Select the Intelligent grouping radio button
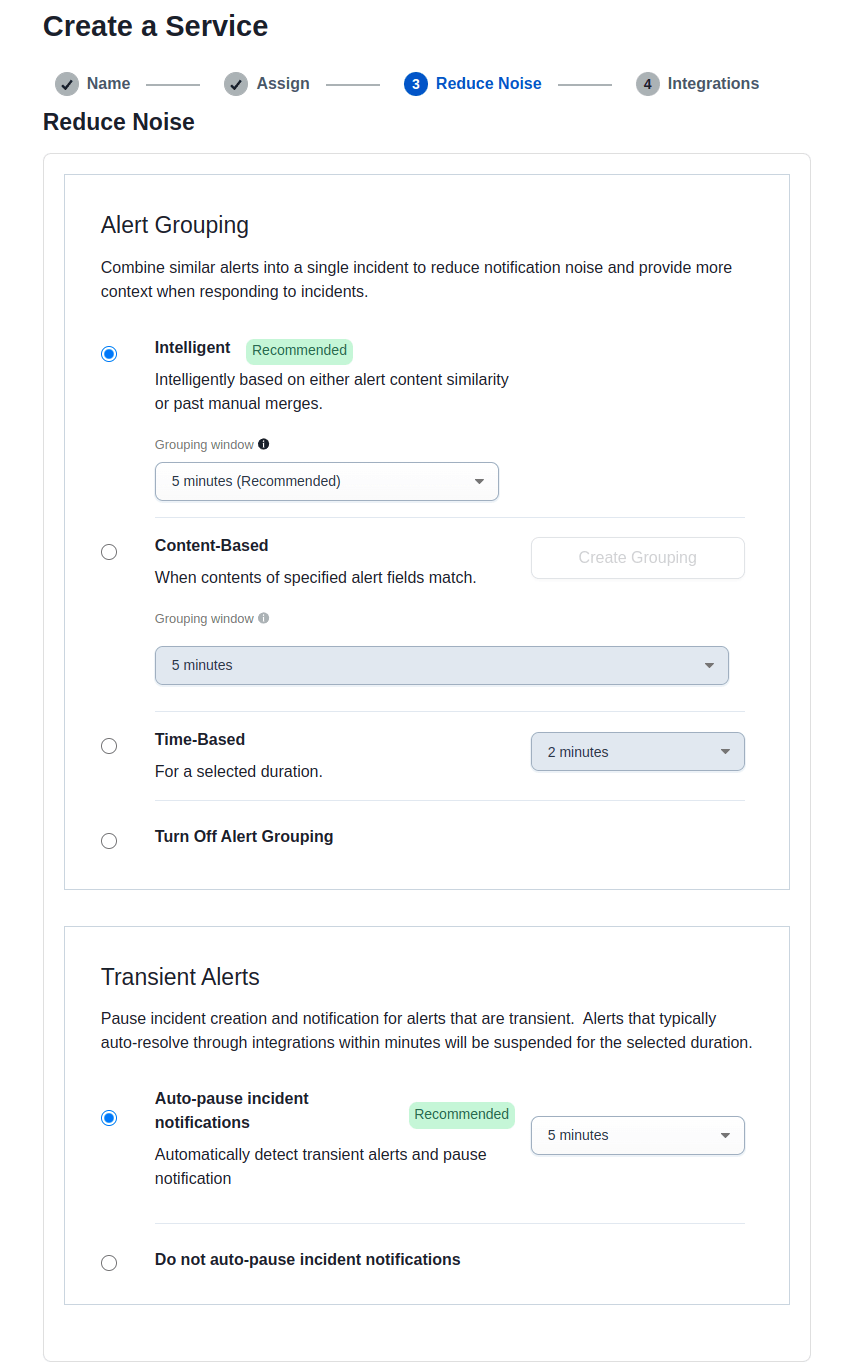The width and height of the screenshot is (864, 1368). pos(109,353)
